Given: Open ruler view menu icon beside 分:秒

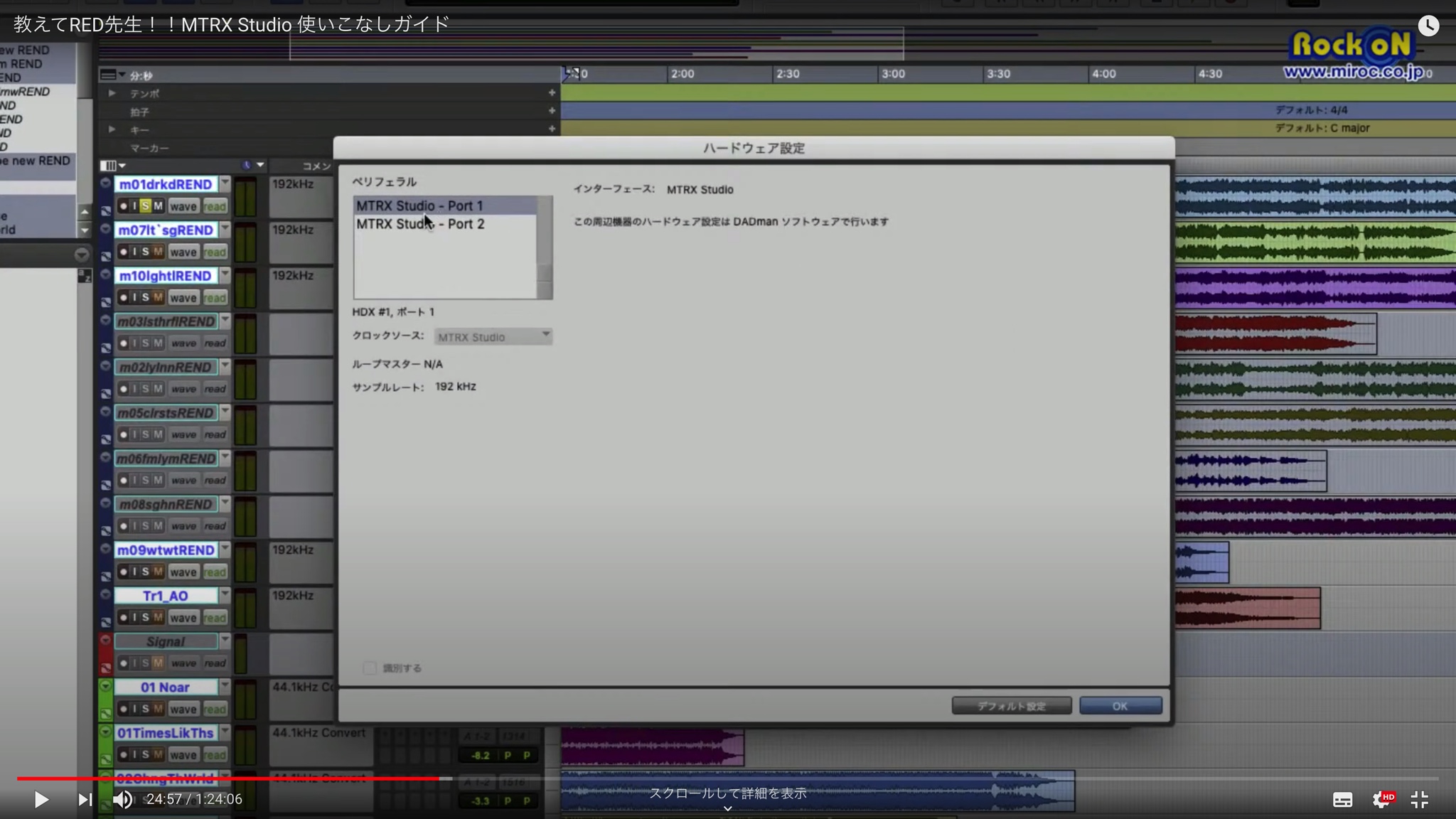Looking at the screenshot, I should 112,75.
